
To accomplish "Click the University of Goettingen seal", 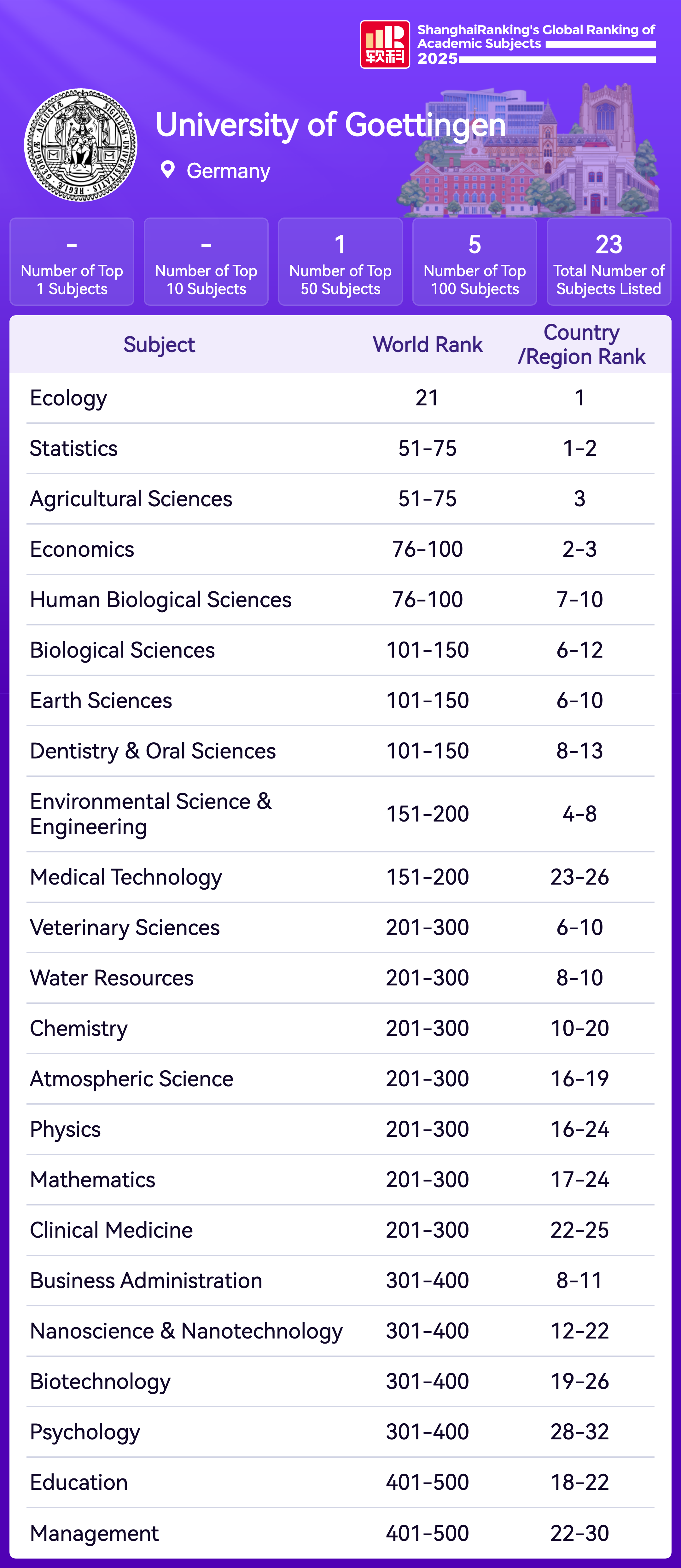I will point(80,145).
